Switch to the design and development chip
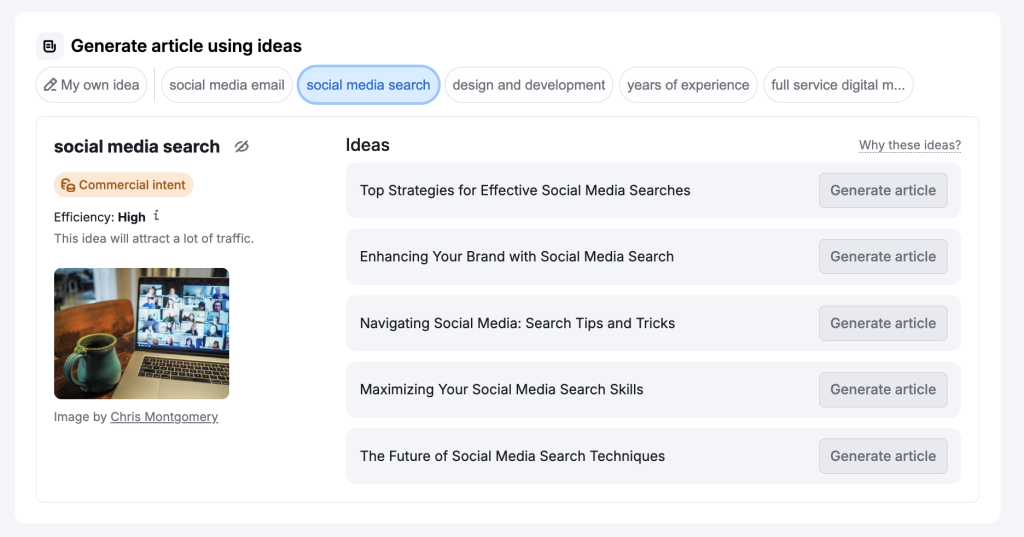The width and height of the screenshot is (1024, 537). [x=528, y=85]
